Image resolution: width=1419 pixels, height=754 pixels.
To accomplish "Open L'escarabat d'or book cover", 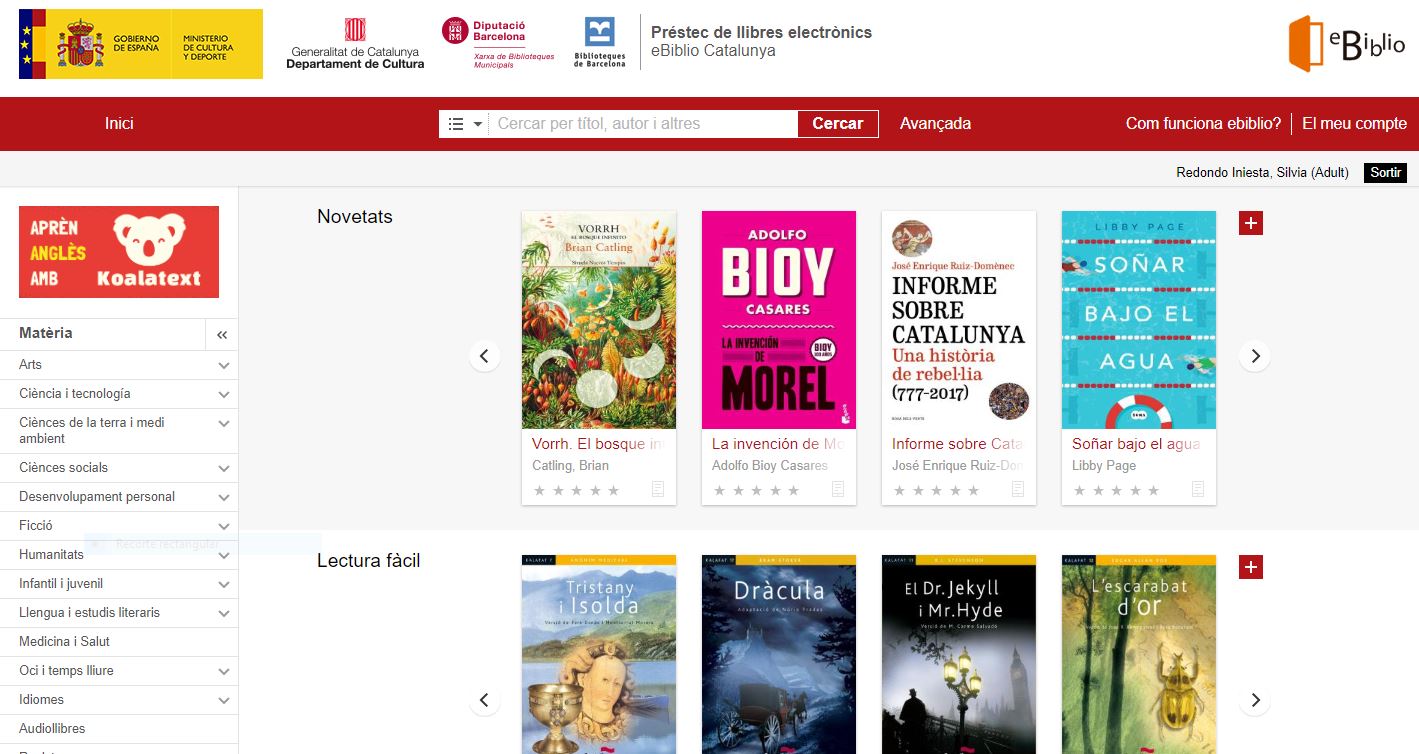I will click(1139, 654).
